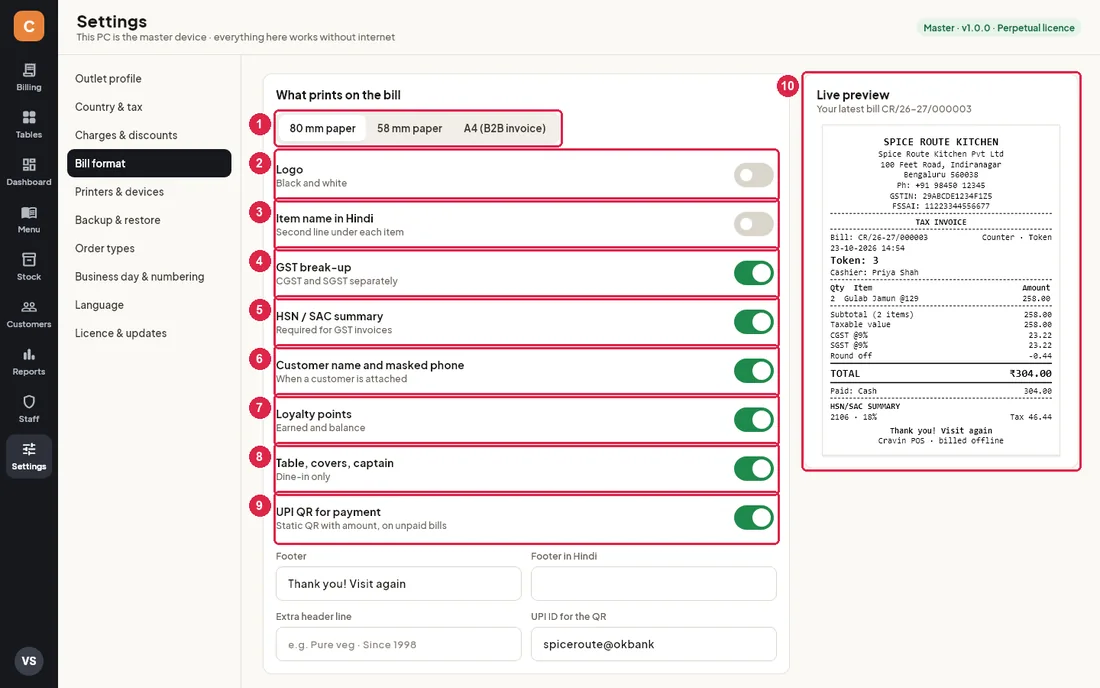This screenshot has height=688, width=1100.
Task: Open the Billing section icon
Action: (x=29, y=77)
